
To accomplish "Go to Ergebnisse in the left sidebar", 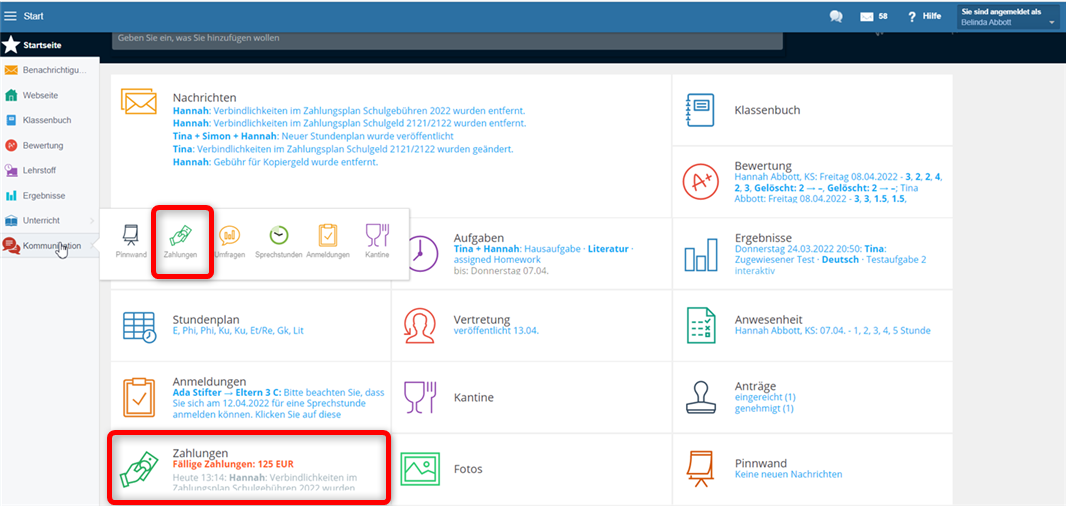I will (44, 195).
